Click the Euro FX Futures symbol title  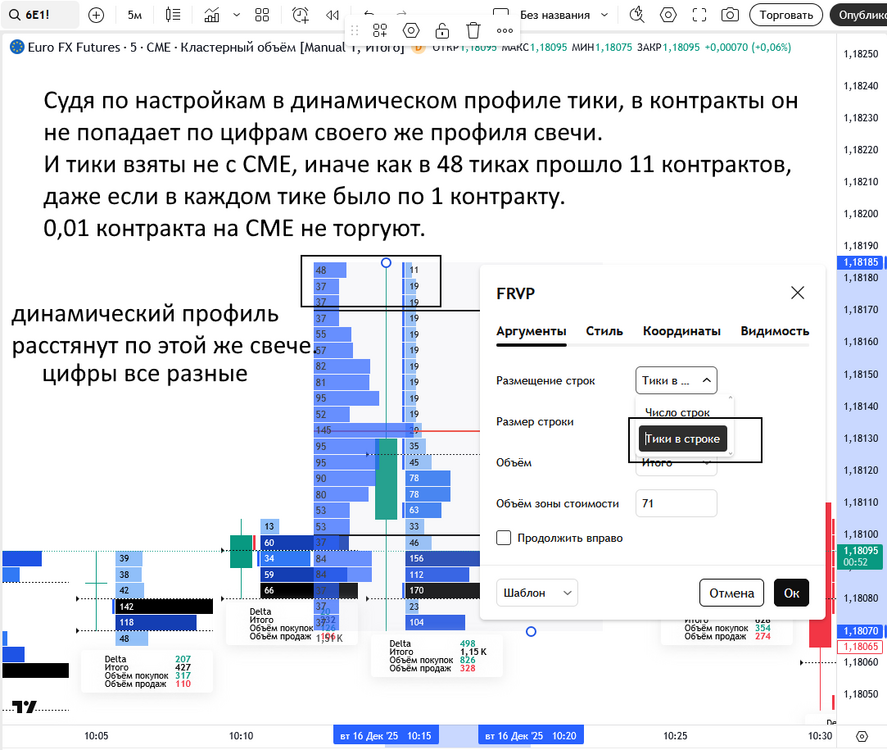[x=74, y=48]
